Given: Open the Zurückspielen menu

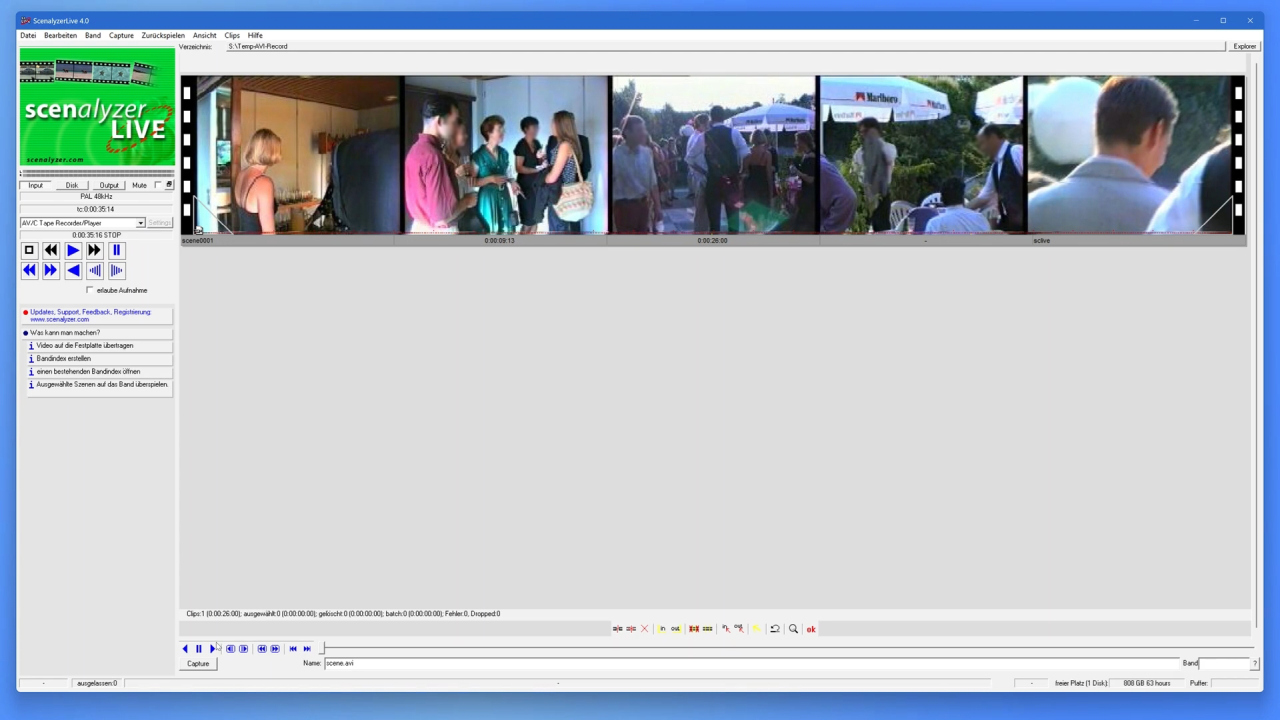Looking at the screenshot, I should click(163, 35).
